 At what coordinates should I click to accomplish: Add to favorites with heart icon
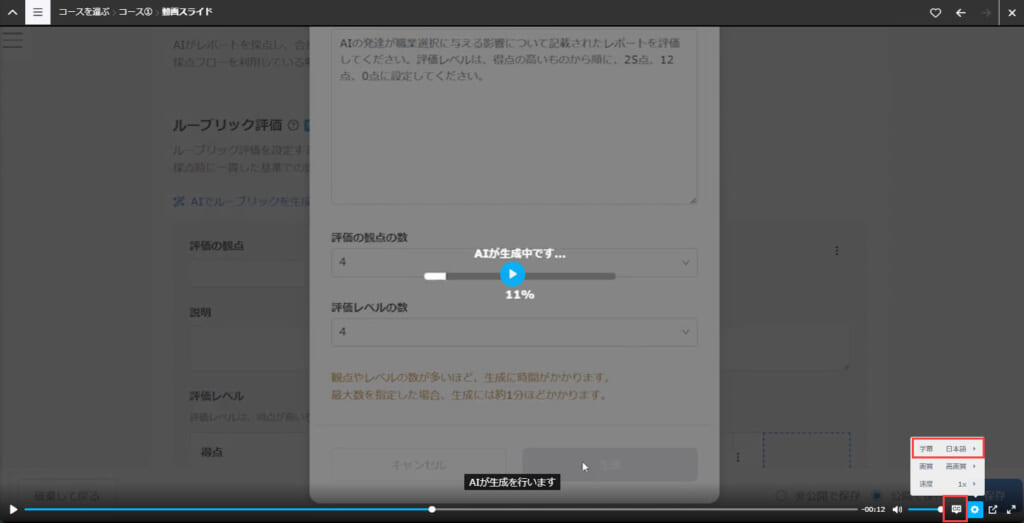(935, 13)
